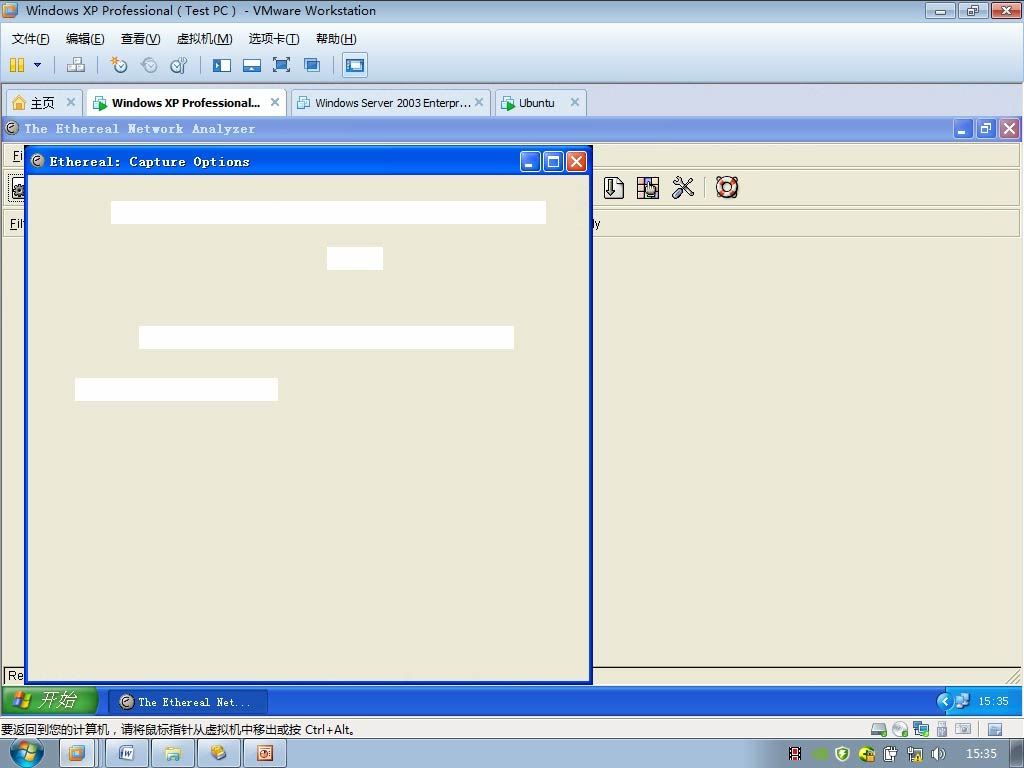Select The Ethereal Net... taskbar button
The height and width of the screenshot is (768, 1024).
pos(187,702)
